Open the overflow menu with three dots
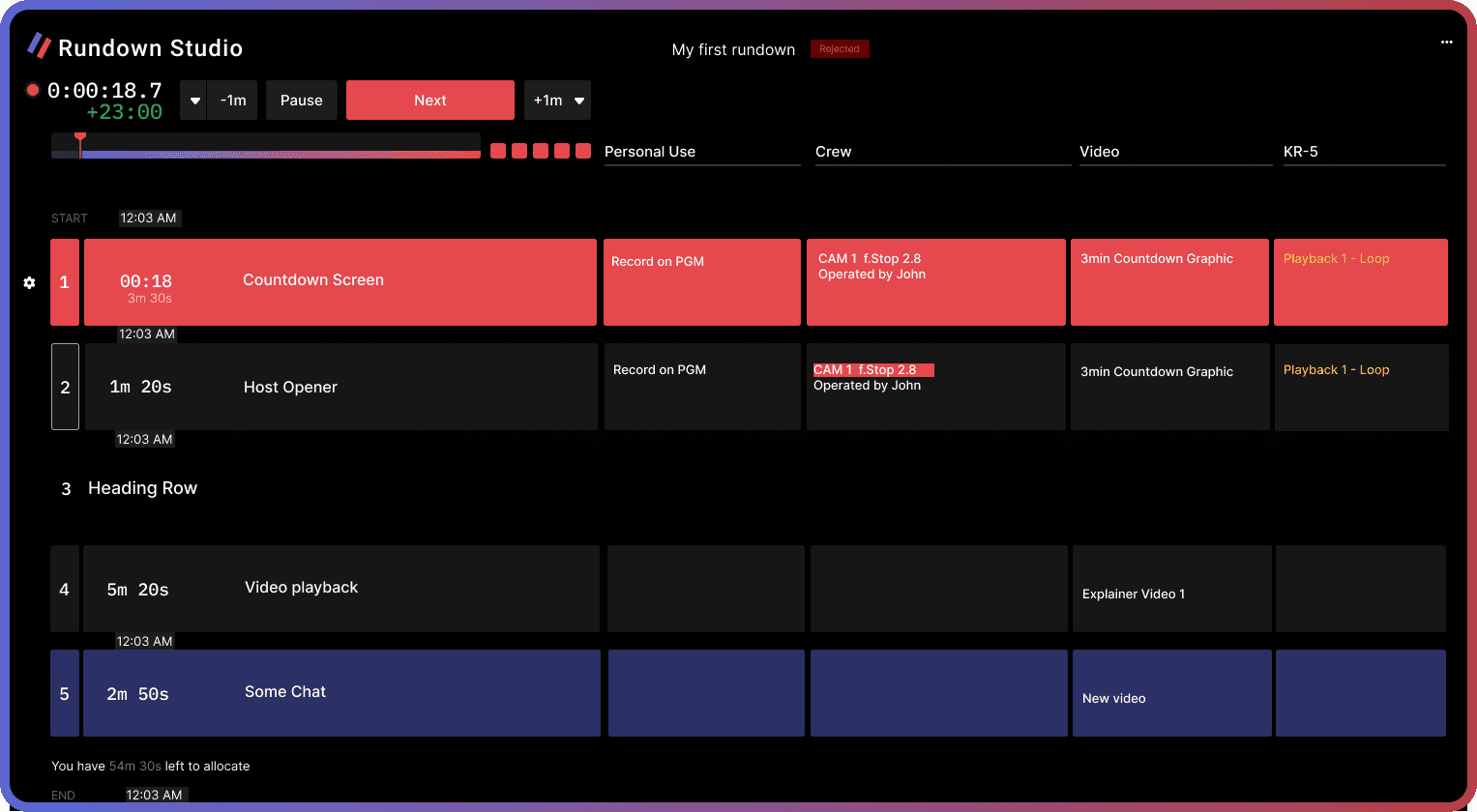The height and width of the screenshot is (812, 1477). tap(1447, 42)
